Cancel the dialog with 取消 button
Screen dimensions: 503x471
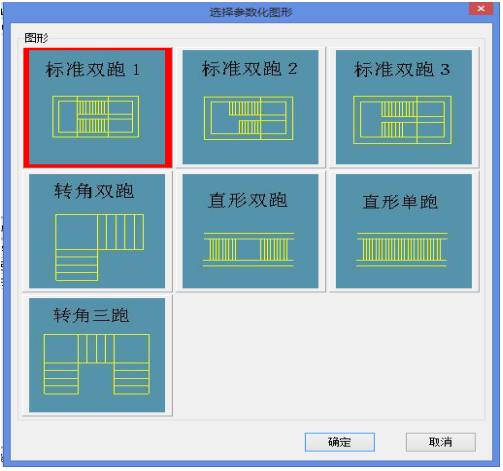click(x=441, y=442)
